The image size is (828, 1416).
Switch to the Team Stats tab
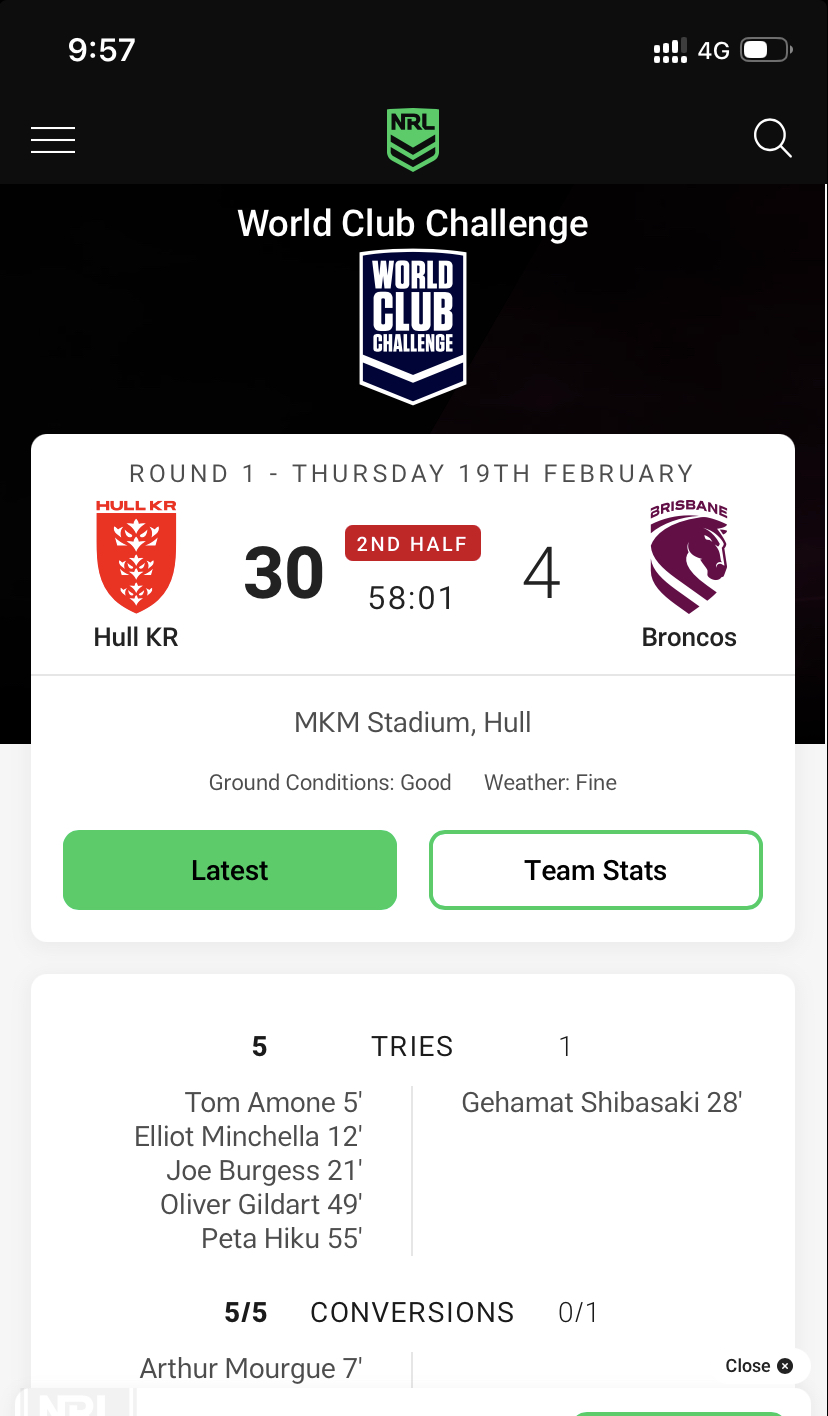[596, 870]
